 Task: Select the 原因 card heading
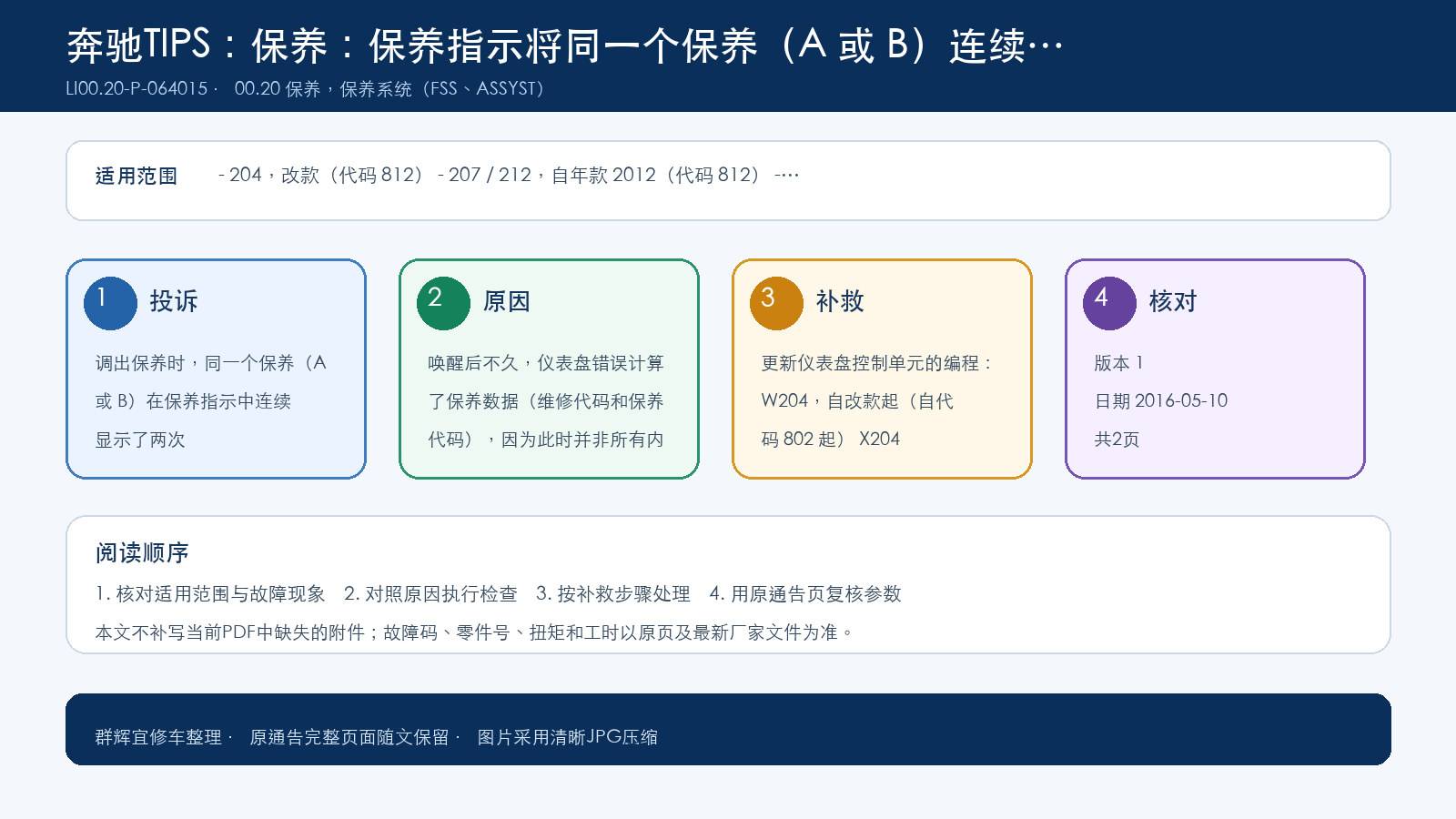pos(507,301)
